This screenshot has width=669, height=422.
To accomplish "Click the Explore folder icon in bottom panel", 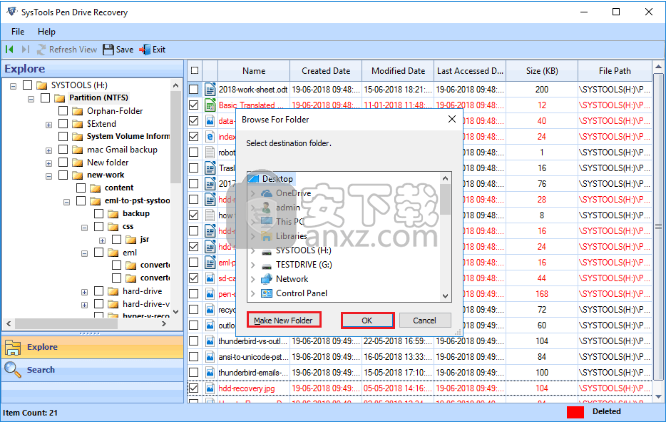I will click(13, 347).
